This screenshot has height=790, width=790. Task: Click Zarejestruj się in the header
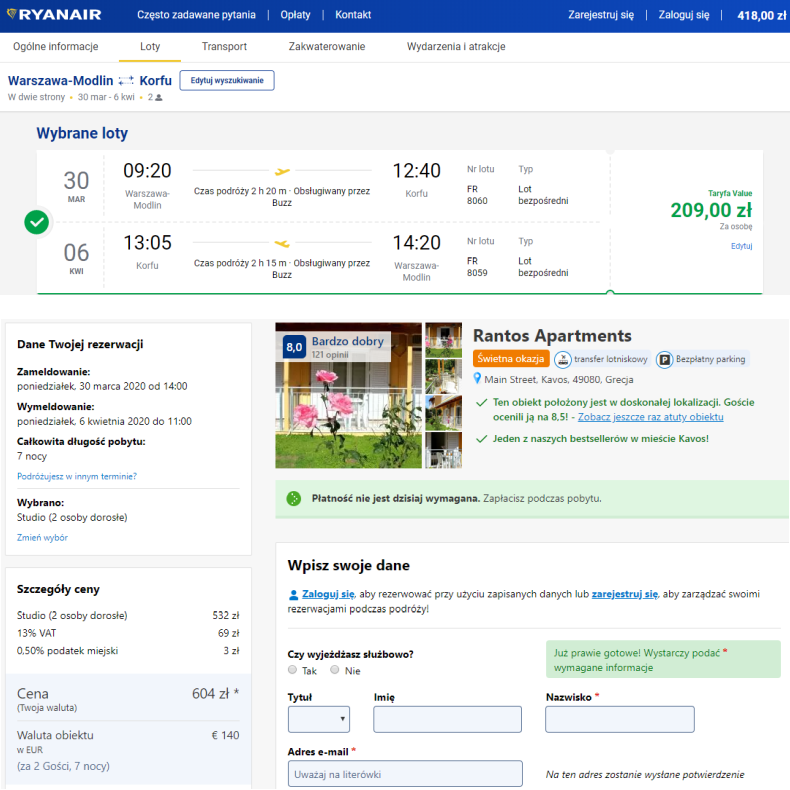[601, 15]
